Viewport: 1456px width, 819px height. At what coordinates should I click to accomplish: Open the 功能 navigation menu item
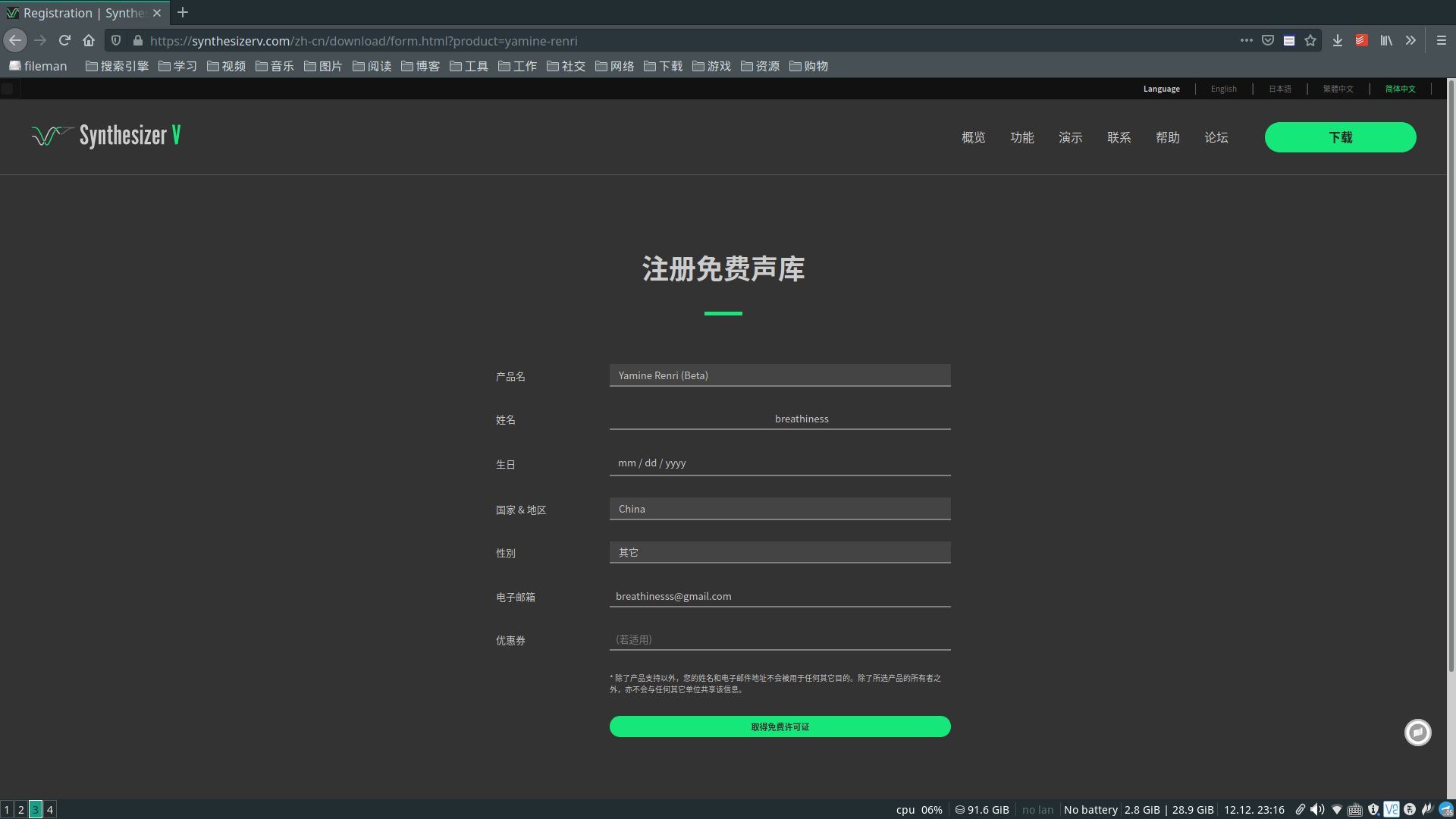click(x=1021, y=137)
